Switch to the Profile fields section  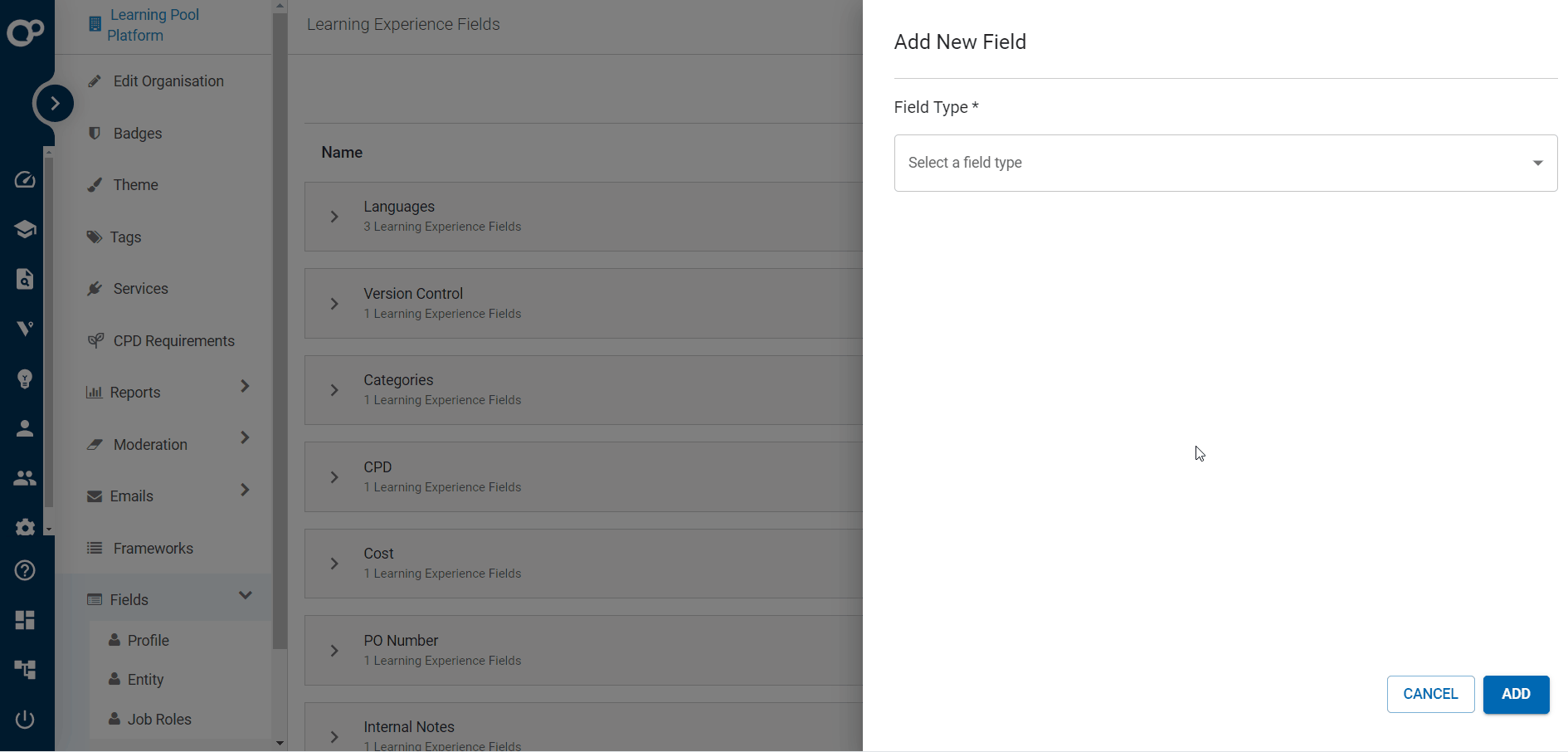coord(149,640)
